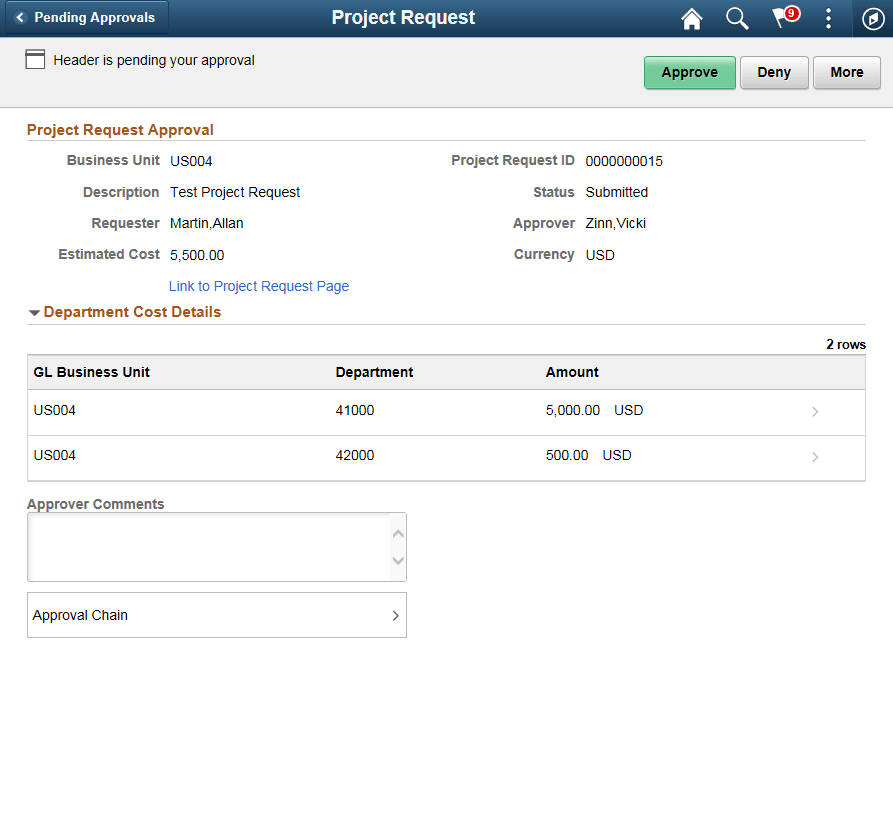Return to Pending Approvals list
This screenshot has width=893, height=819.
[x=90, y=16]
